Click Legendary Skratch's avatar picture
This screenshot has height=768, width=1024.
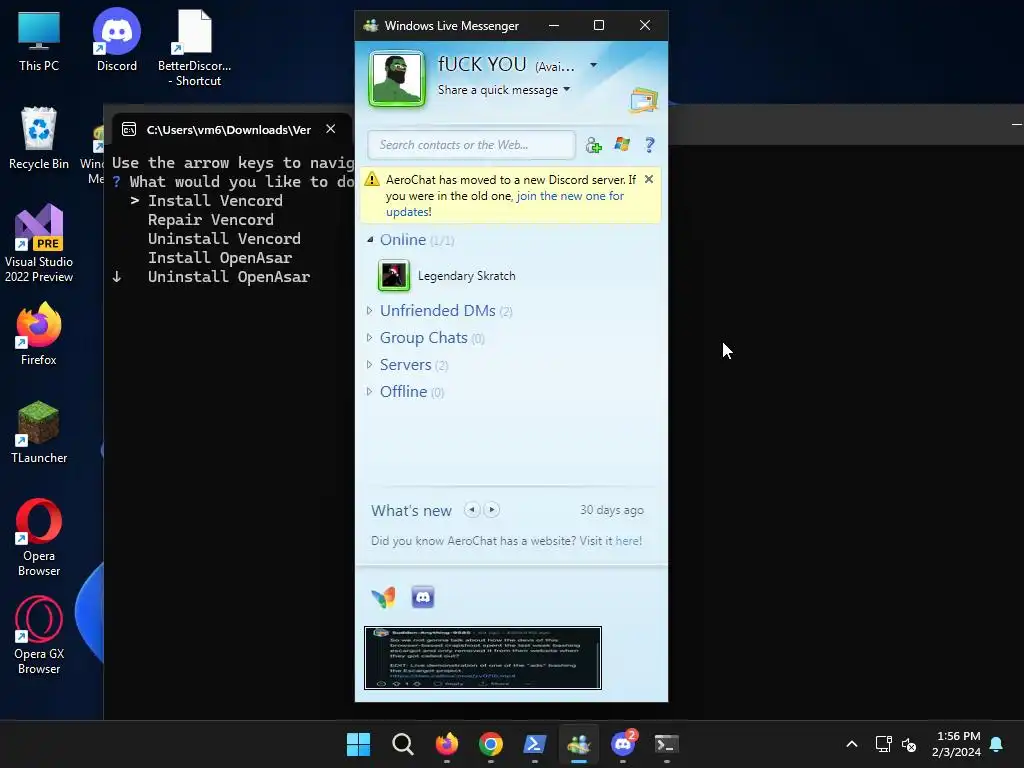coord(394,276)
